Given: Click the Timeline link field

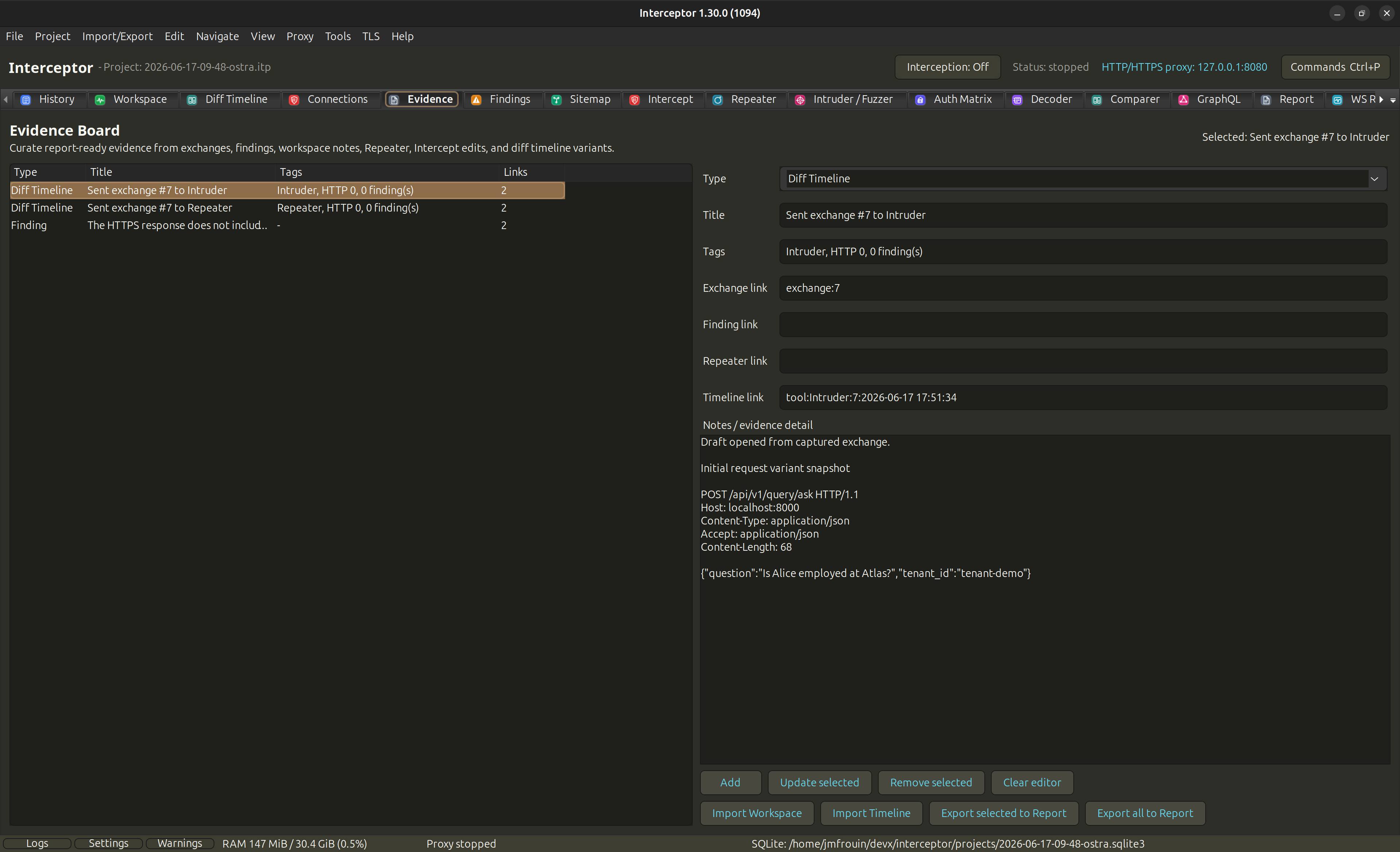Looking at the screenshot, I should coord(1083,397).
